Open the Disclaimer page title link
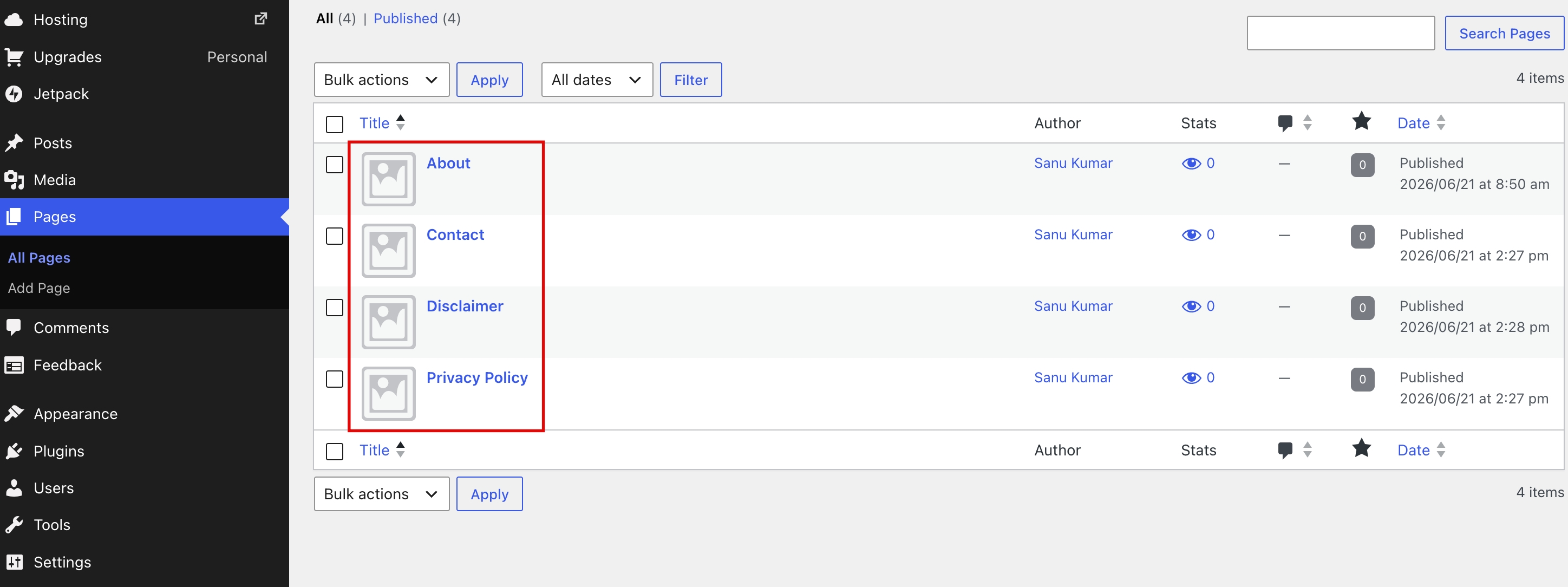Viewport: 1568px width, 587px height. [465, 306]
